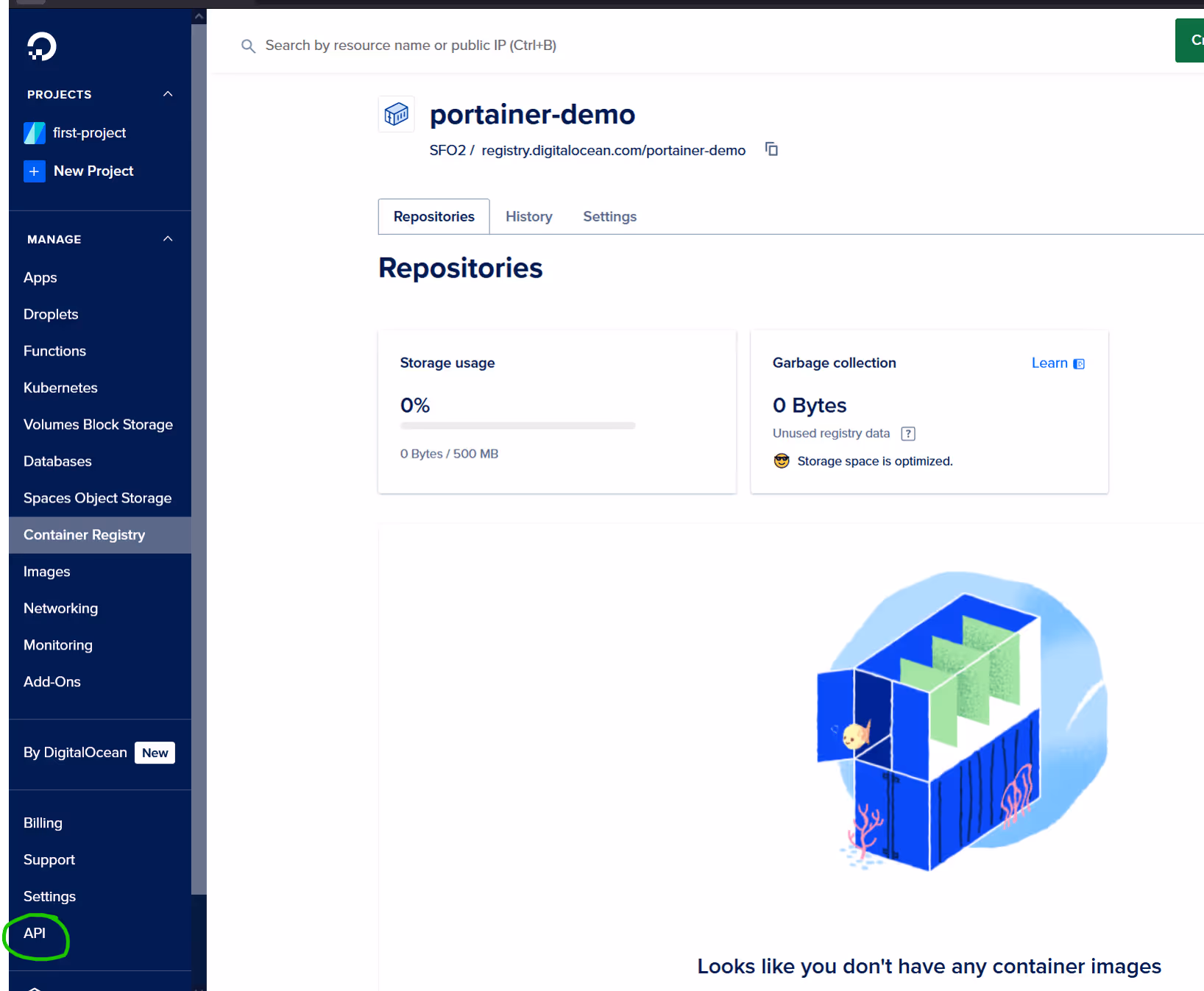Collapse the Projects section chevron

coord(168,94)
